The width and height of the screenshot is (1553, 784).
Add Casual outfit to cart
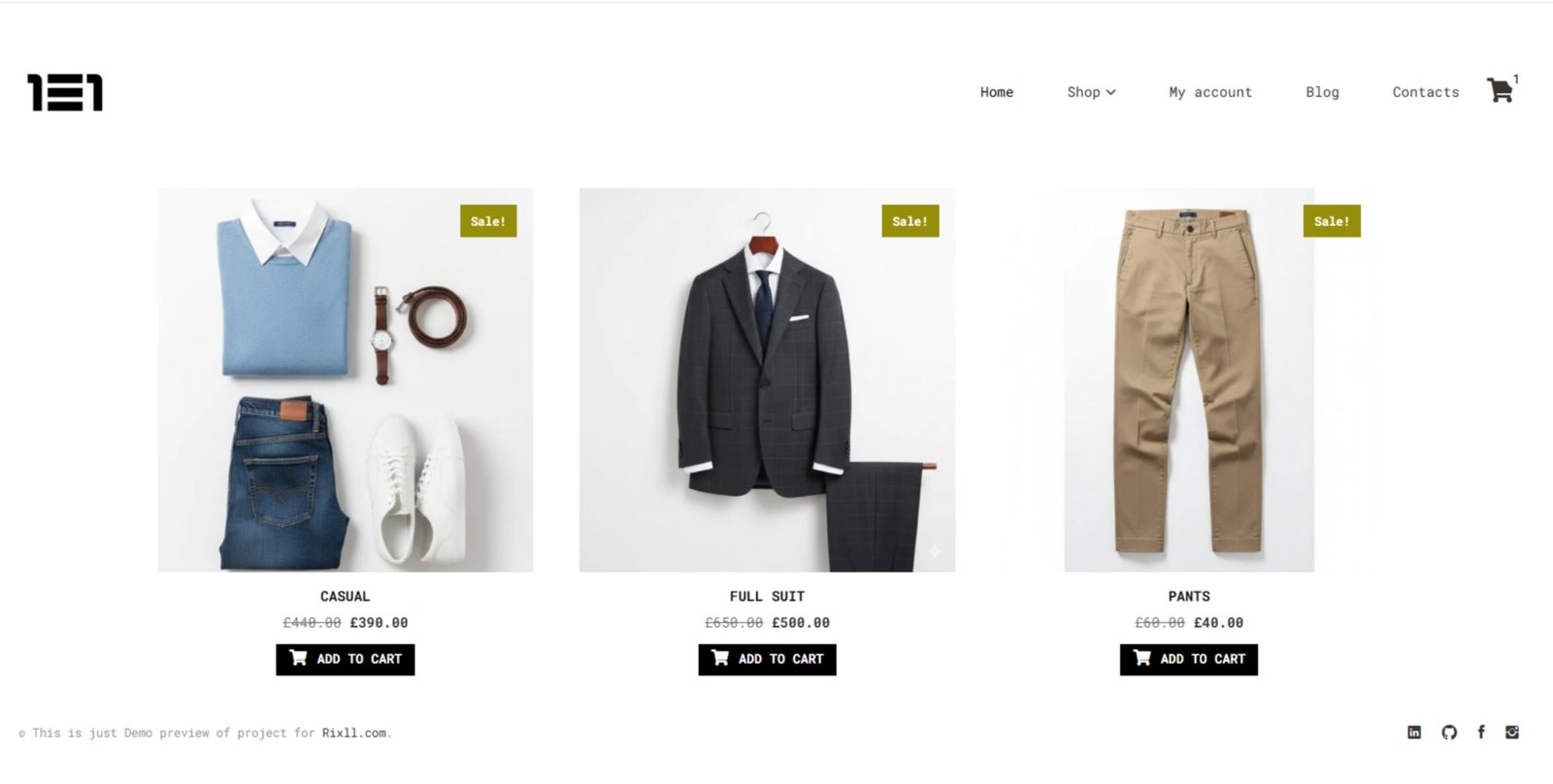coord(346,660)
